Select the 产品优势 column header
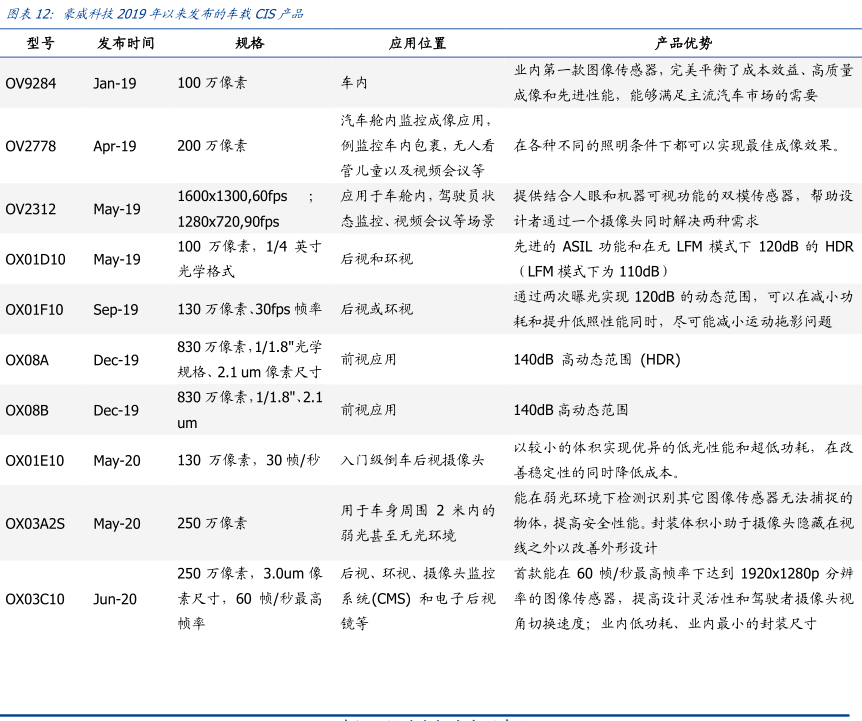 [683, 44]
